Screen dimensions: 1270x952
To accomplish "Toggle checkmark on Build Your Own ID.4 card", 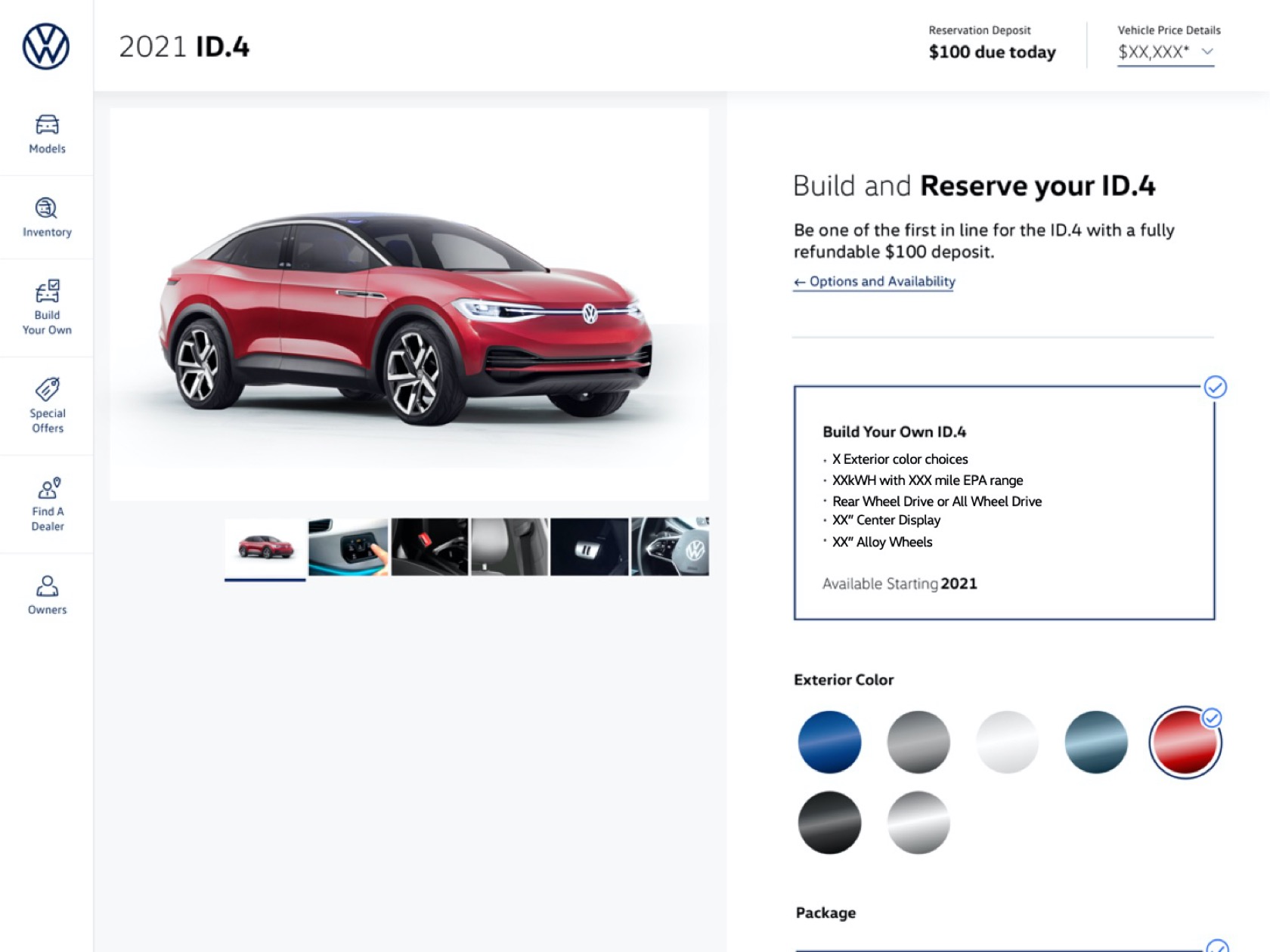I will click(x=1215, y=387).
